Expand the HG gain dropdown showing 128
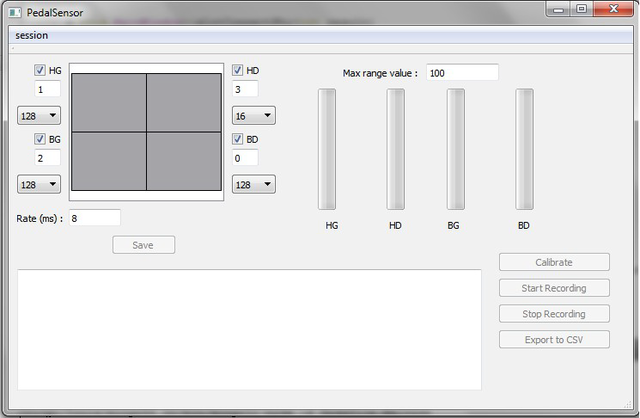Screen dimensions: 640x418 point(39,116)
